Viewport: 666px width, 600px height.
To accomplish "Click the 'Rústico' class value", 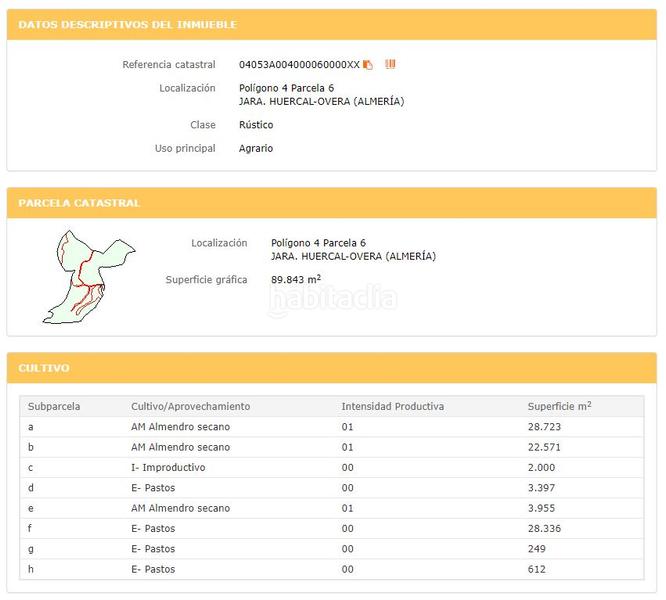I will coord(256,126).
